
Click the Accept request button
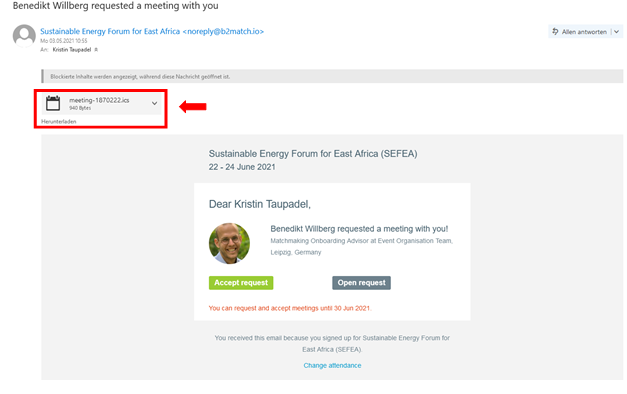pyautogui.click(x=241, y=283)
